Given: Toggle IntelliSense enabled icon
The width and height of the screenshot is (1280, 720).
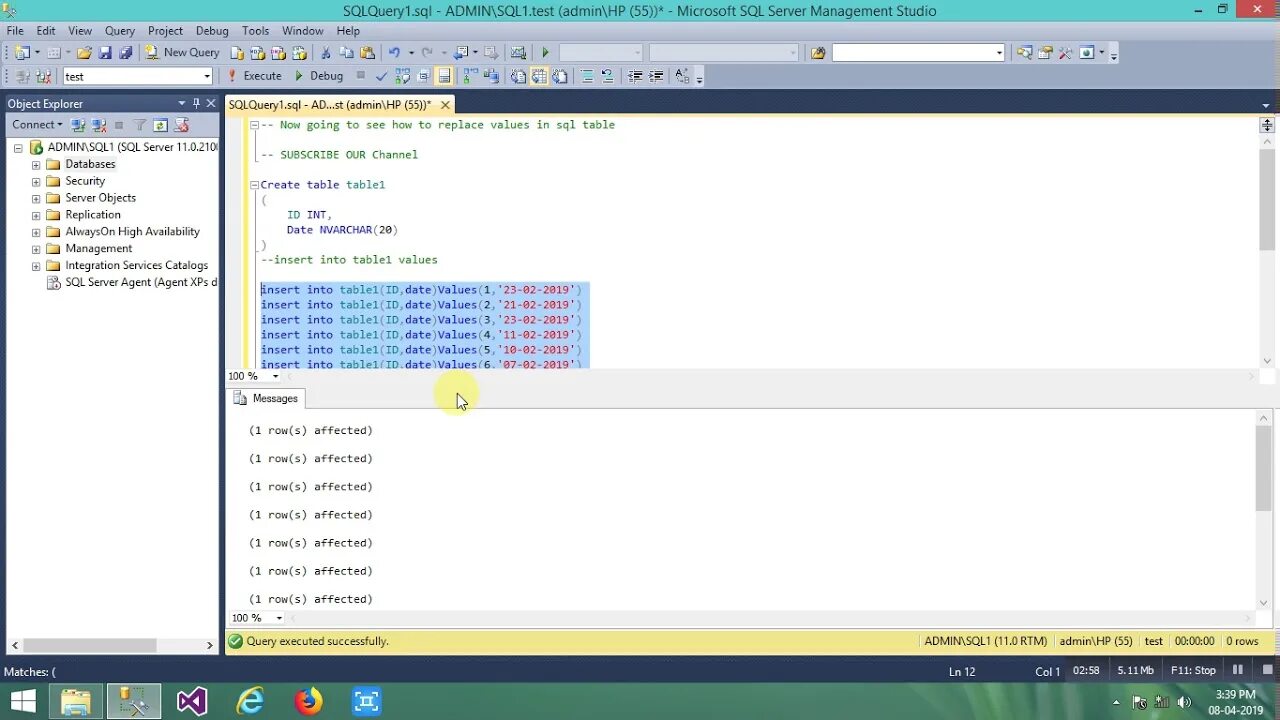Looking at the screenshot, I should (444, 75).
